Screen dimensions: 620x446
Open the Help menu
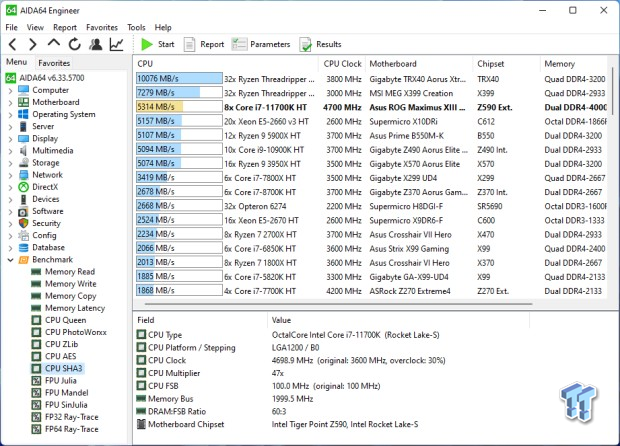[x=163, y=27]
